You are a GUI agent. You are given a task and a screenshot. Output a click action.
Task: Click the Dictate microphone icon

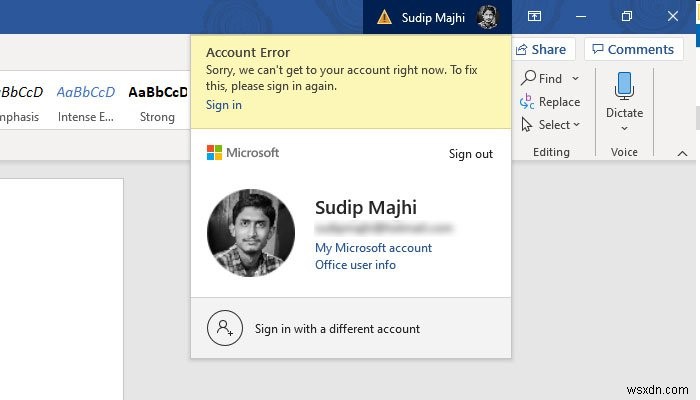624,87
